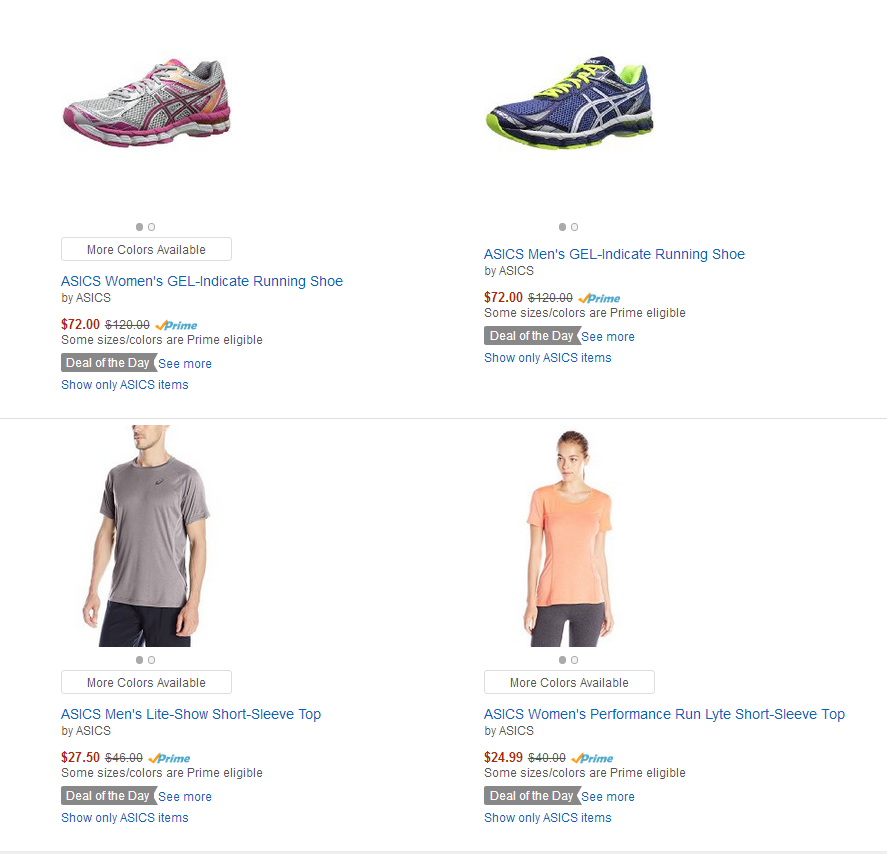Viewport: 887px width, 854px height.
Task: Expand More Colors Available for men's Lite-Show top
Action: (x=147, y=682)
